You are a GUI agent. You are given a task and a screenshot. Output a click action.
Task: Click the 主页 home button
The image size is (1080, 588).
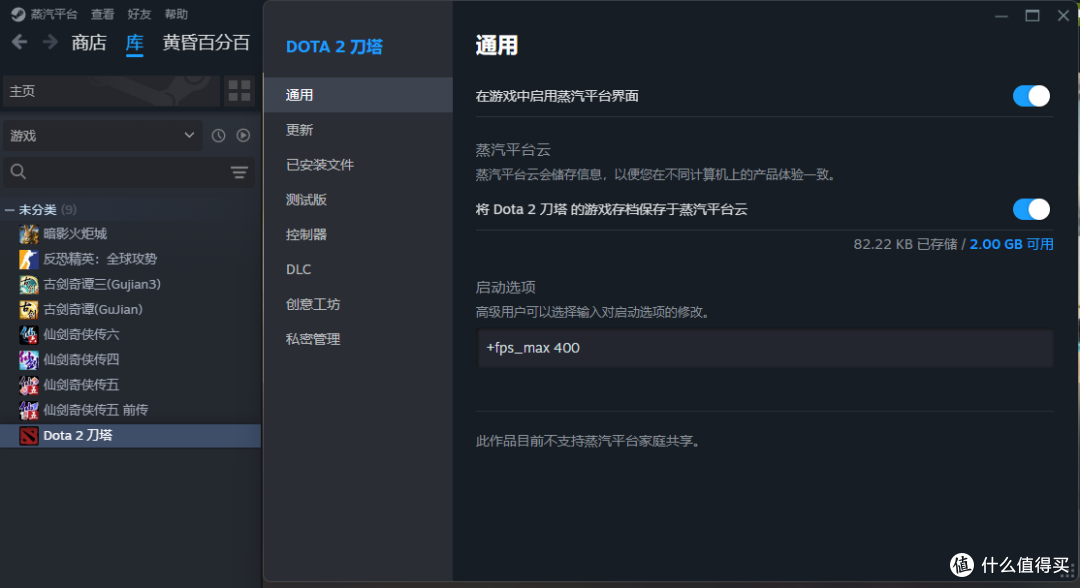112,91
